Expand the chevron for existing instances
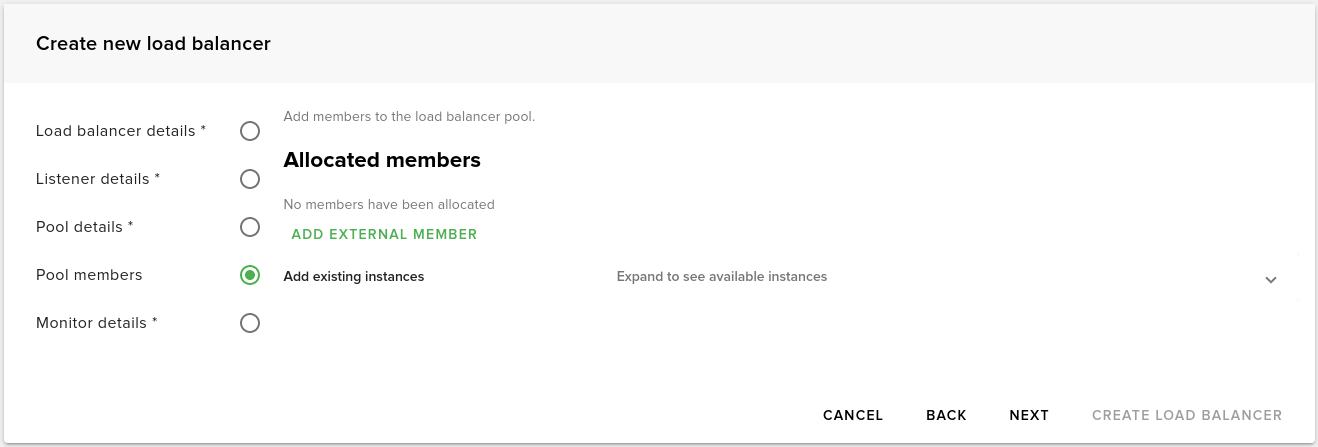This screenshot has height=447, width=1318. pyautogui.click(x=1271, y=279)
